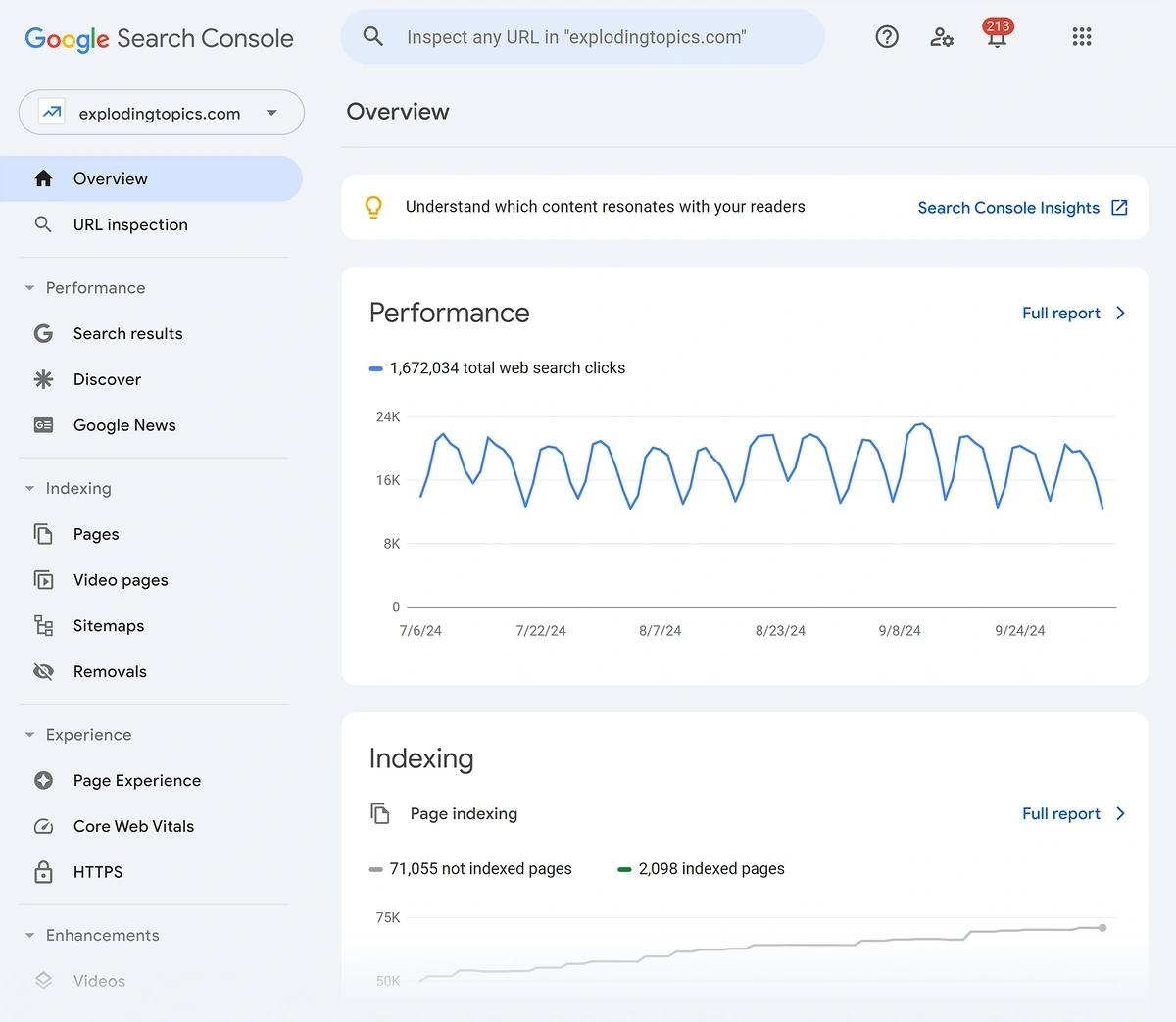This screenshot has height=1022, width=1176.
Task: Collapse the Performance sidebar section
Action: tap(29, 288)
